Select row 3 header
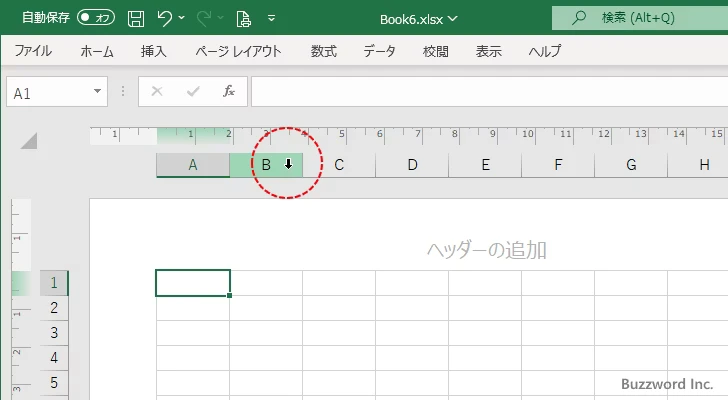728x400 pixels. click(x=54, y=333)
